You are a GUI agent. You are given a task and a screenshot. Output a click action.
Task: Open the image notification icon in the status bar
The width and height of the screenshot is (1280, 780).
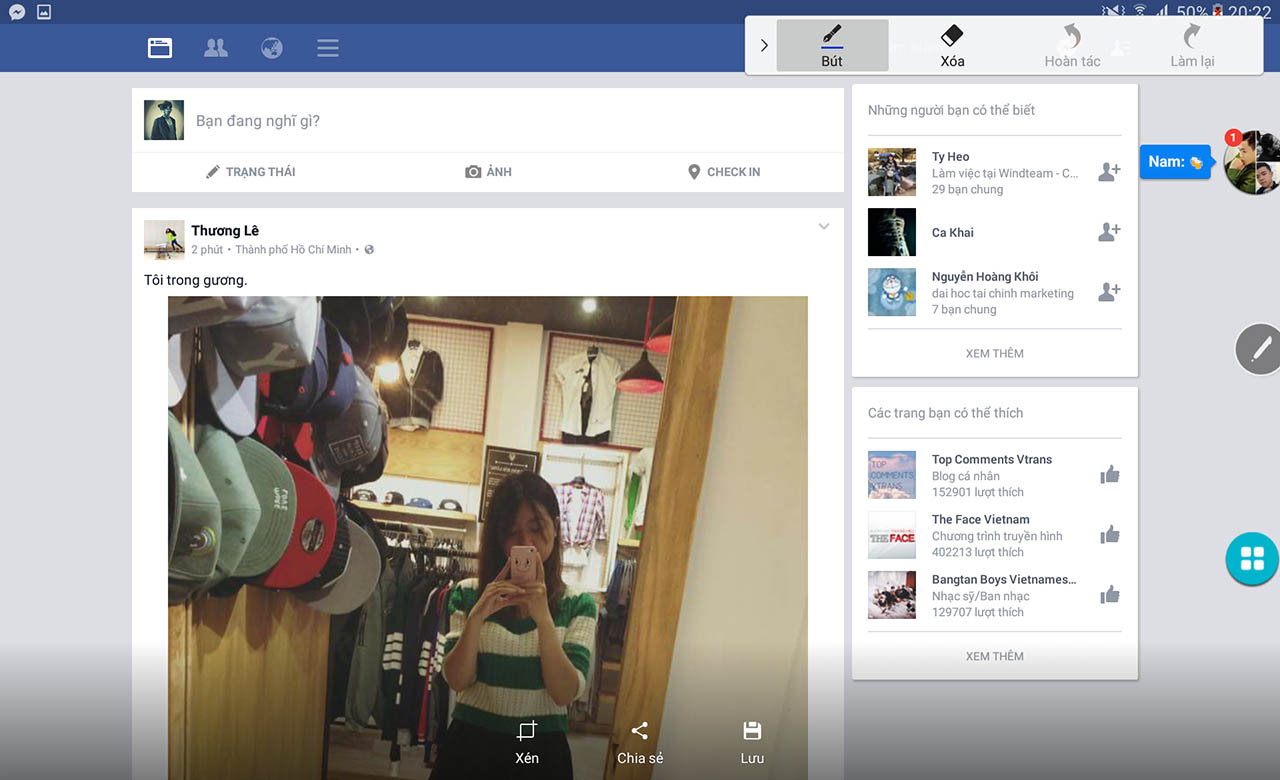pyautogui.click(x=44, y=12)
